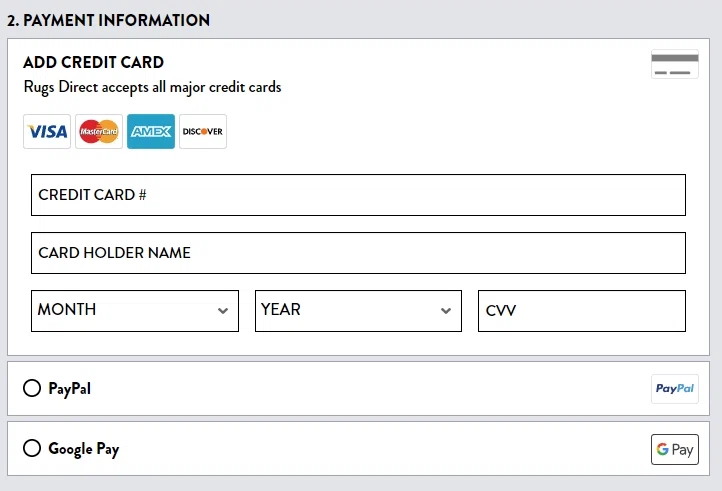Click the AMEX card logo
Viewport: 722px width, 491px height.
[151, 131]
